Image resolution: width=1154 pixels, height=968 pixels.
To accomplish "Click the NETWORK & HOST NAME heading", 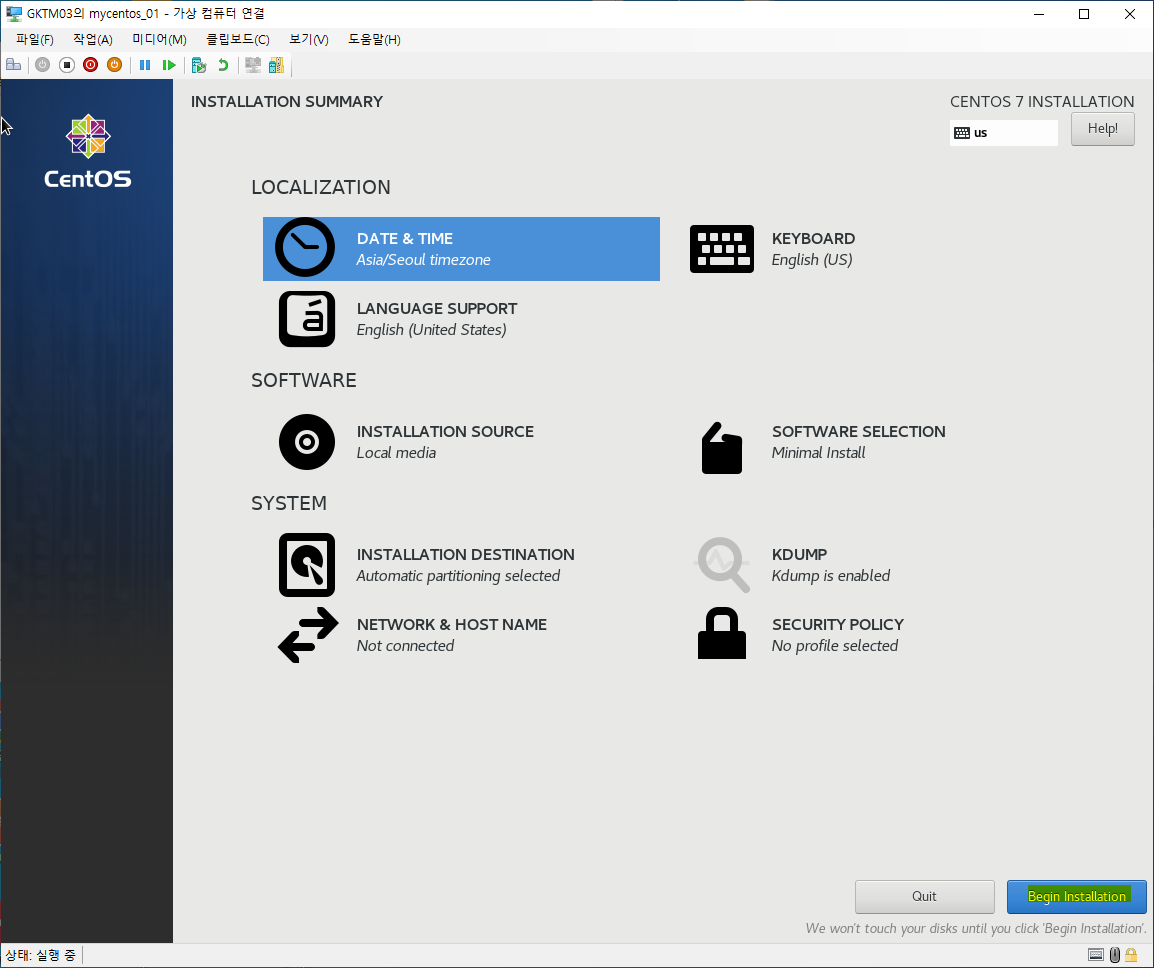I will pyautogui.click(x=452, y=624).
